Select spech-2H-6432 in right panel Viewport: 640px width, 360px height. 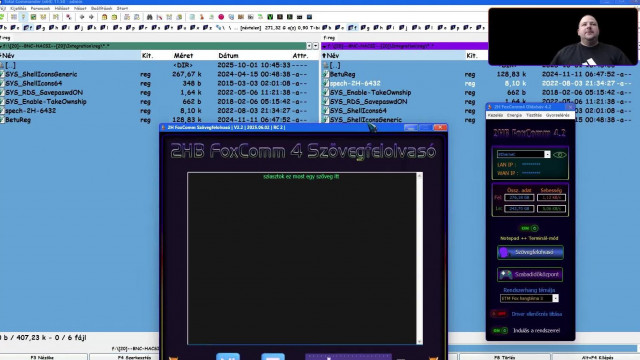[x=355, y=83]
